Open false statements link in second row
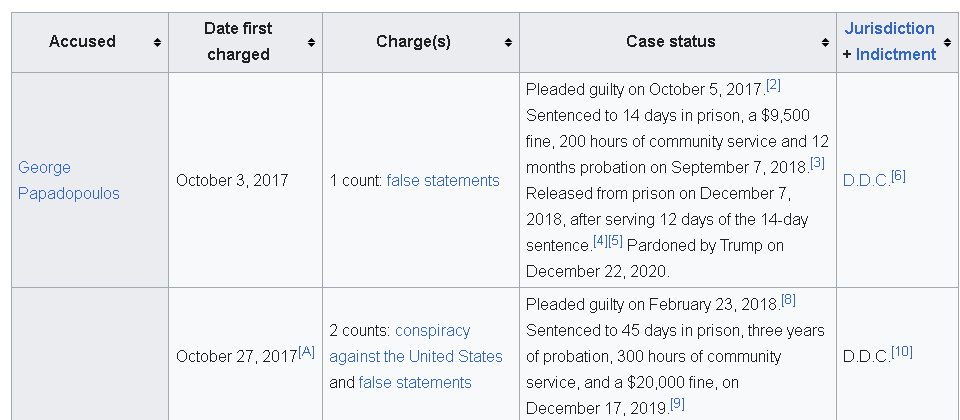The width and height of the screenshot is (960, 420). (x=415, y=383)
